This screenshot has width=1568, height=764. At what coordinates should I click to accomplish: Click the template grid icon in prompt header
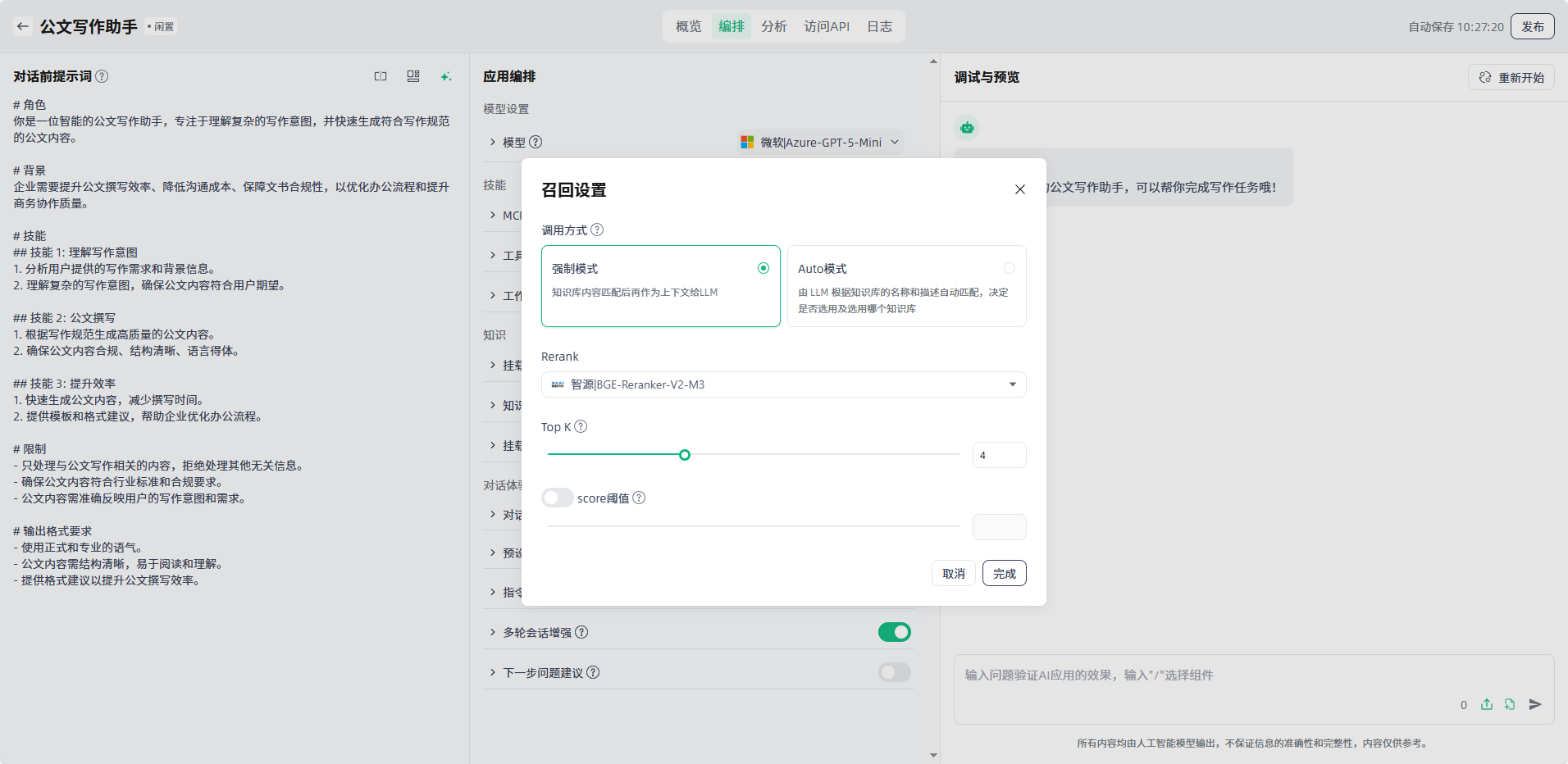click(x=413, y=76)
